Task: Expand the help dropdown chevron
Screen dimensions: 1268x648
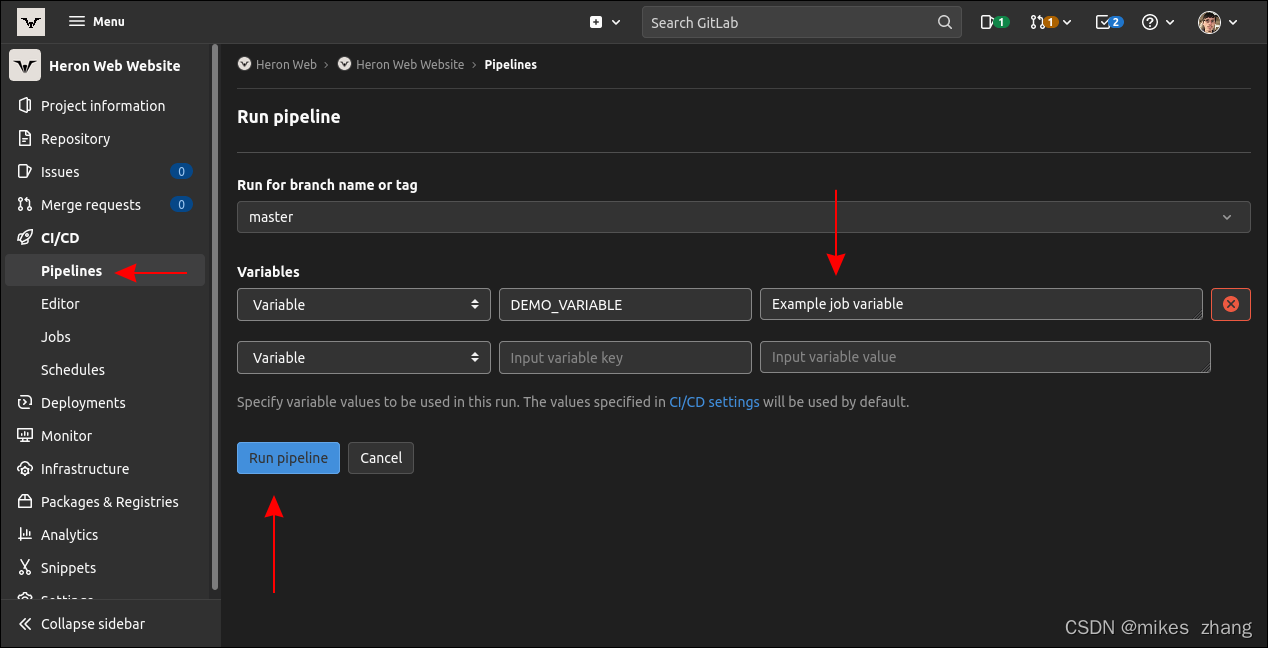Action: click(1170, 22)
